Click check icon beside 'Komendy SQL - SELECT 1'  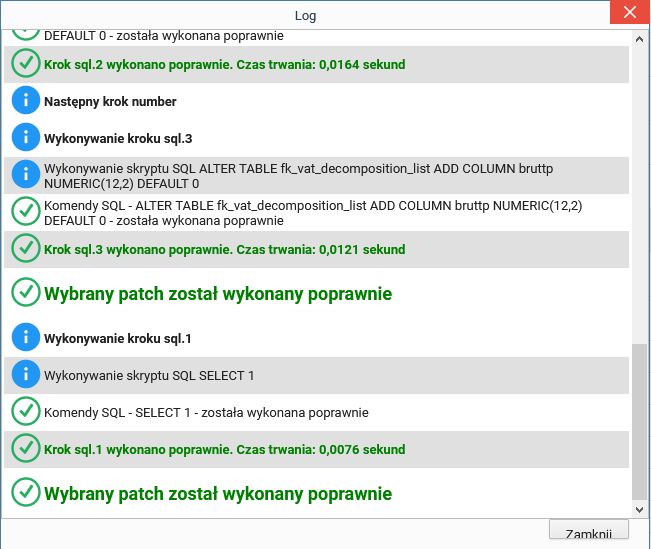26,411
